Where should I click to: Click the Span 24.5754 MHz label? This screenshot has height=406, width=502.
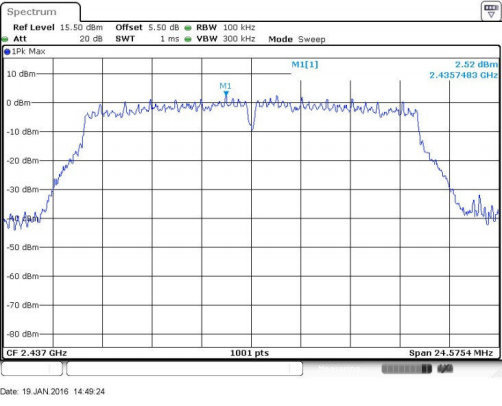coord(451,353)
